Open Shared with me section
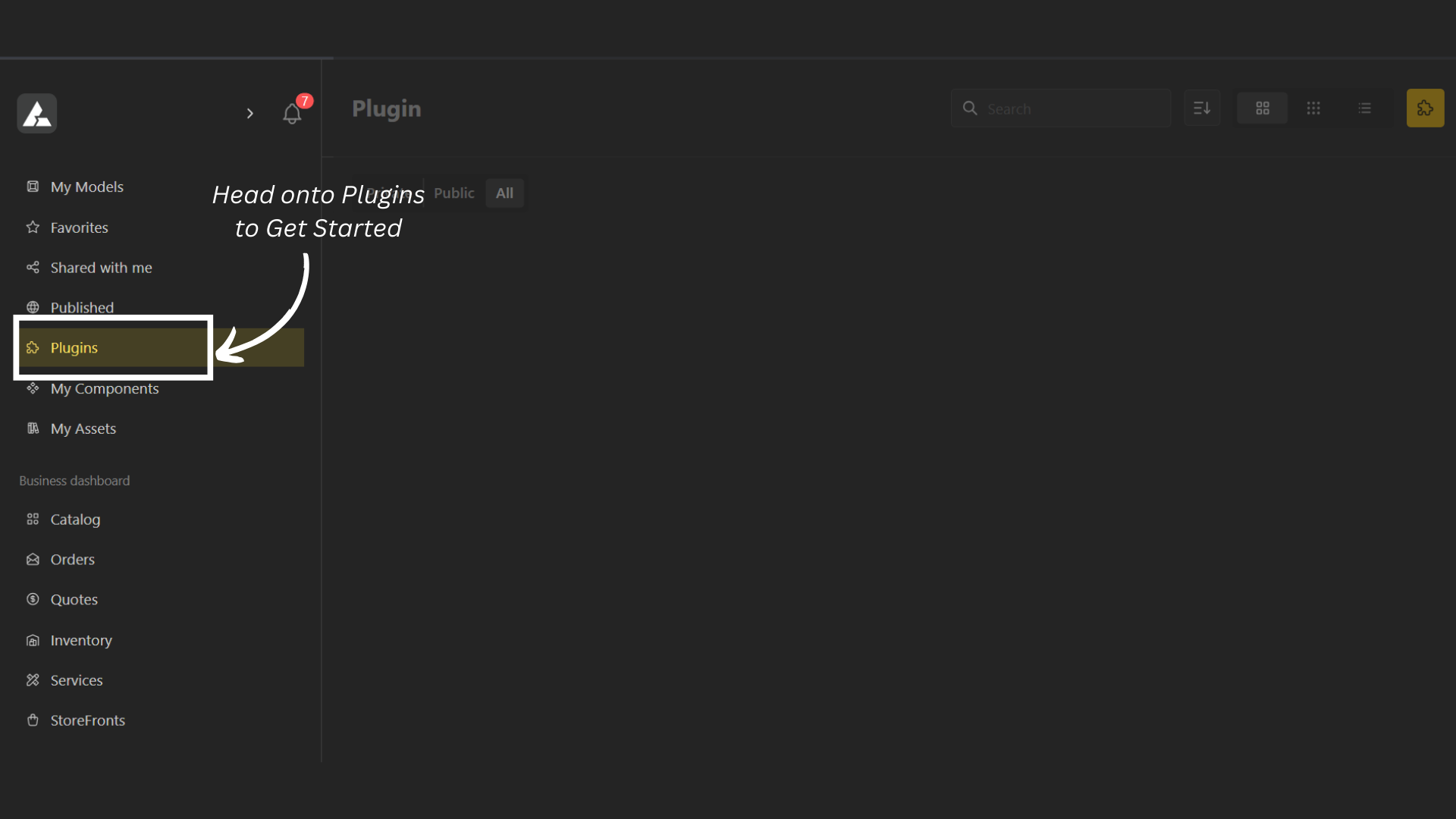The height and width of the screenshot is (819, 1456). 101,268
